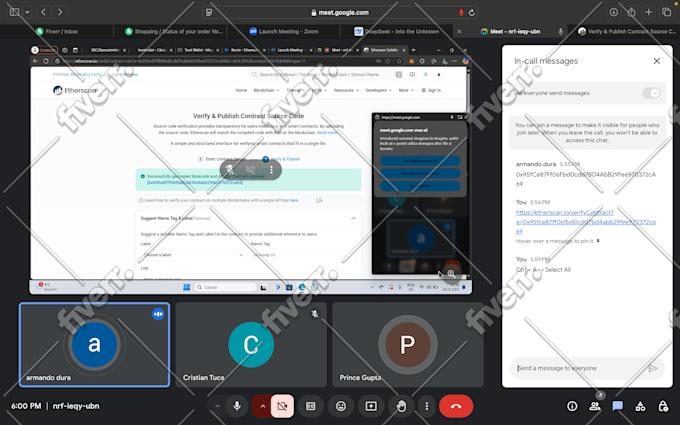Viewport: 680px width, 425px height.
Task: Switch to DeepSeek - Into the Unknown tab
Action: pyautogui.click(x=397, y=31)
